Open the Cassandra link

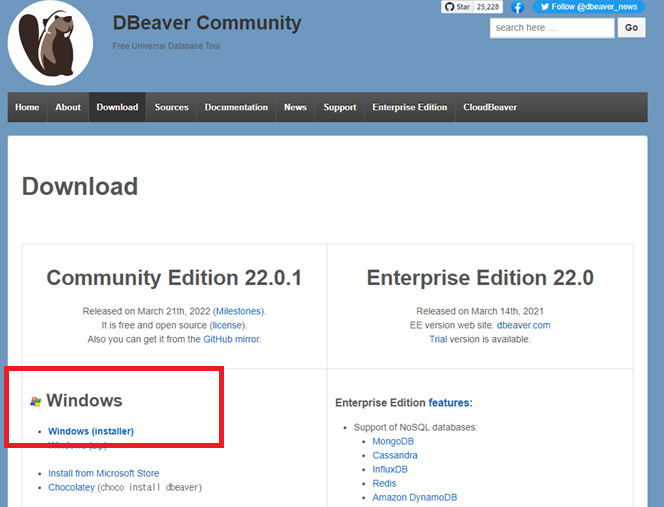(395, 455)
